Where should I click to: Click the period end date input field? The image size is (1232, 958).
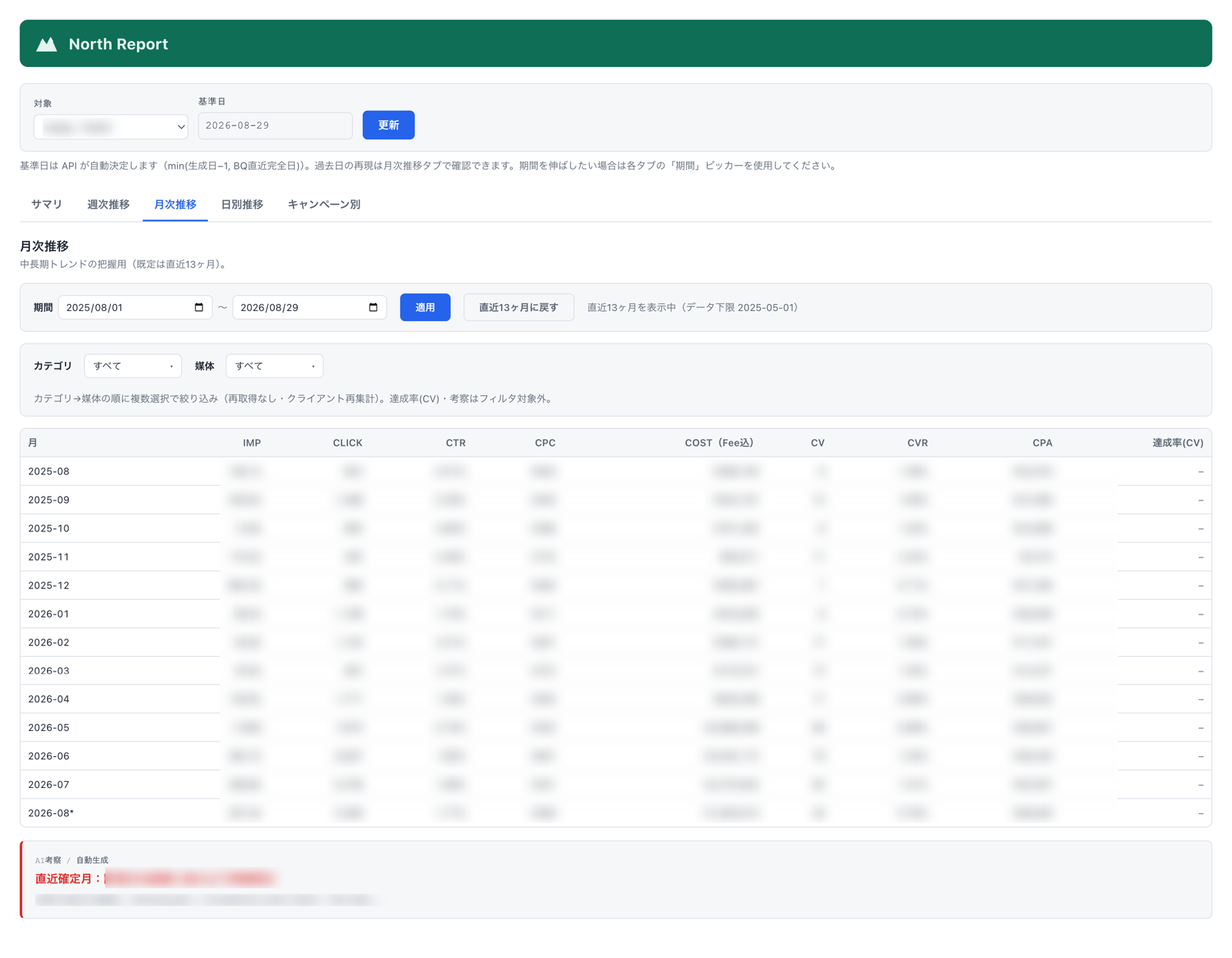coord(310,307)
